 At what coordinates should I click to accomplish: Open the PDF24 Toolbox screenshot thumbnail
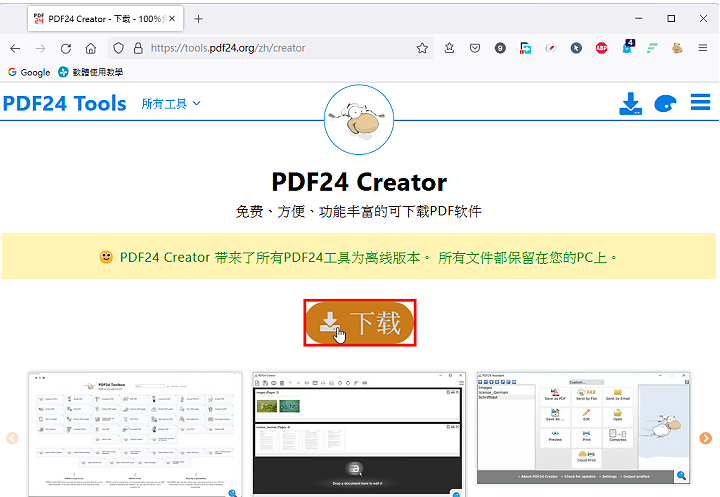(x=135, y=435)
